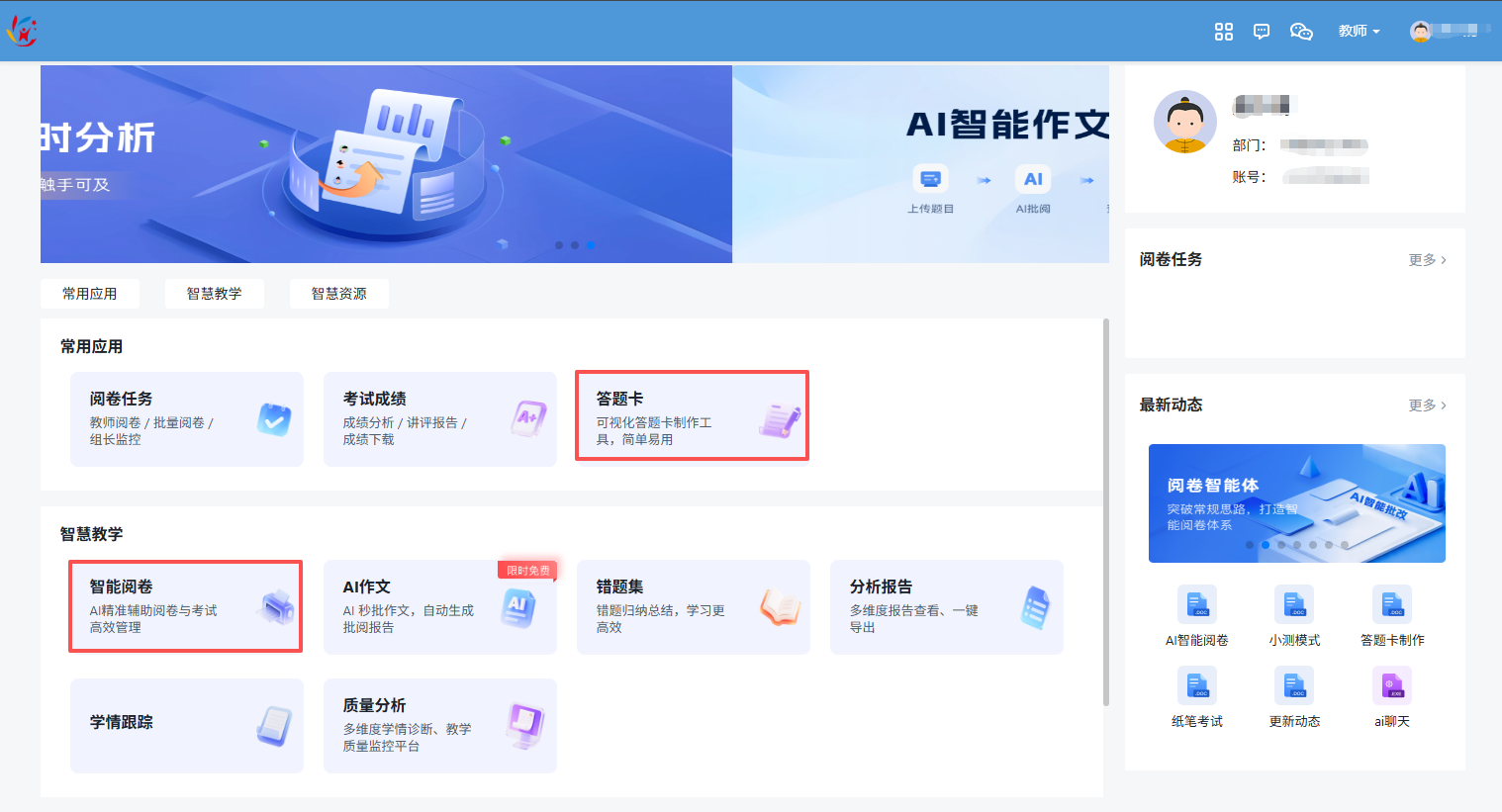The image size is (1502, 812).
Task: Open the AI智能阅卷 document icon
Action: [1196, 604]
